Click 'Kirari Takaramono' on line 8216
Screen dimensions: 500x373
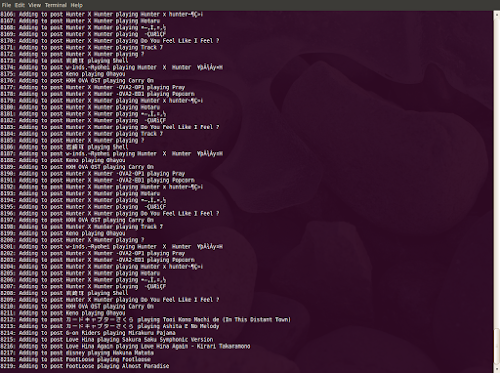pyautogui.click(x=223, y=346)
